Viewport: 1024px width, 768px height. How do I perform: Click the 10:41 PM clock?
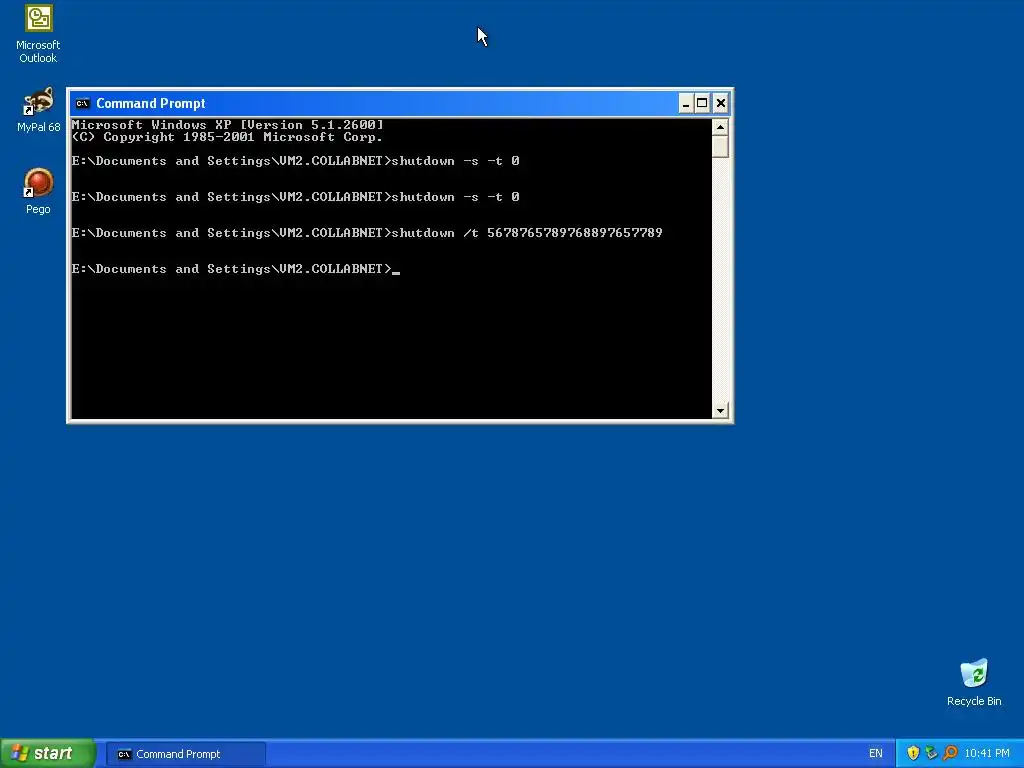[987, 754]
